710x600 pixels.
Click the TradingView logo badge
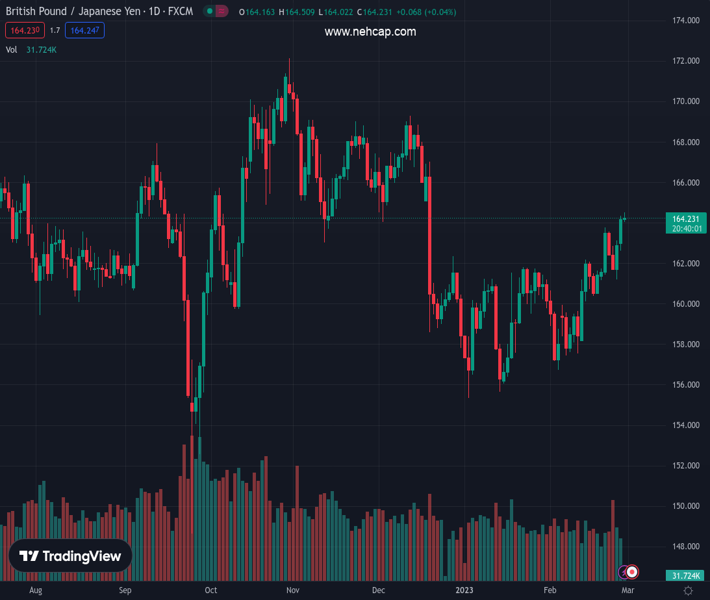[70, 557]
